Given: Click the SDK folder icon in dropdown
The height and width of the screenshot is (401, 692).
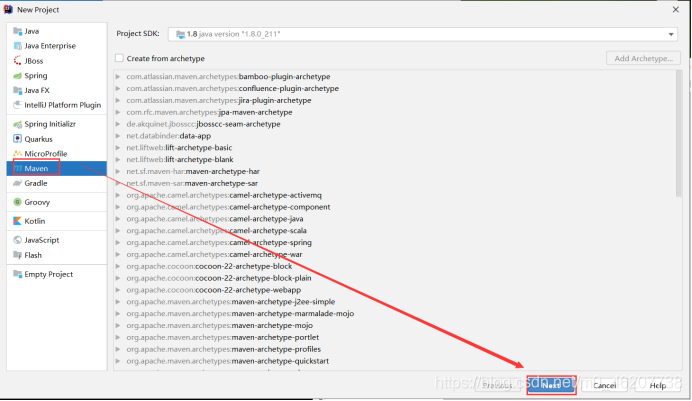Looking at the screenshot, I should click(180, 34).
